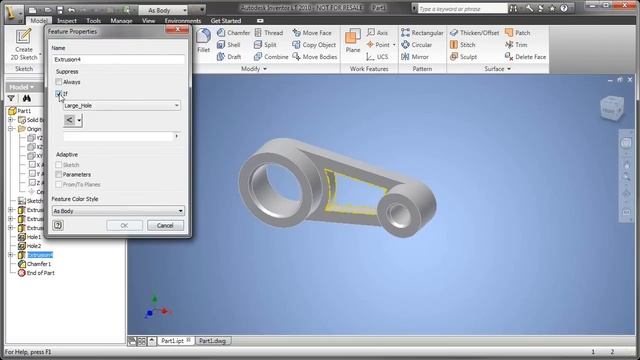Select the UCS tool

tap(377, 57)
